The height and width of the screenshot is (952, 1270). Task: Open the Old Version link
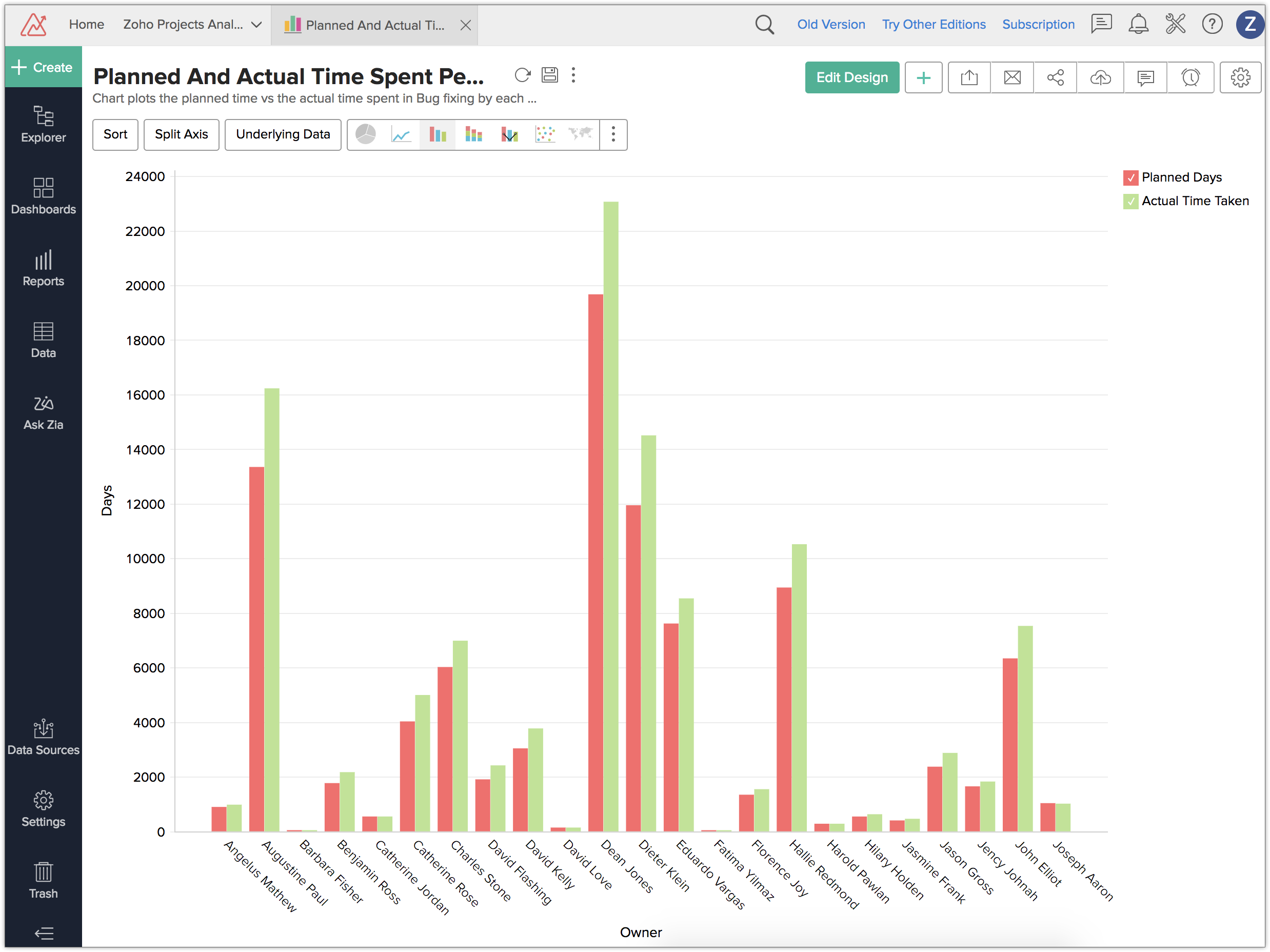(x=830, y=25)
